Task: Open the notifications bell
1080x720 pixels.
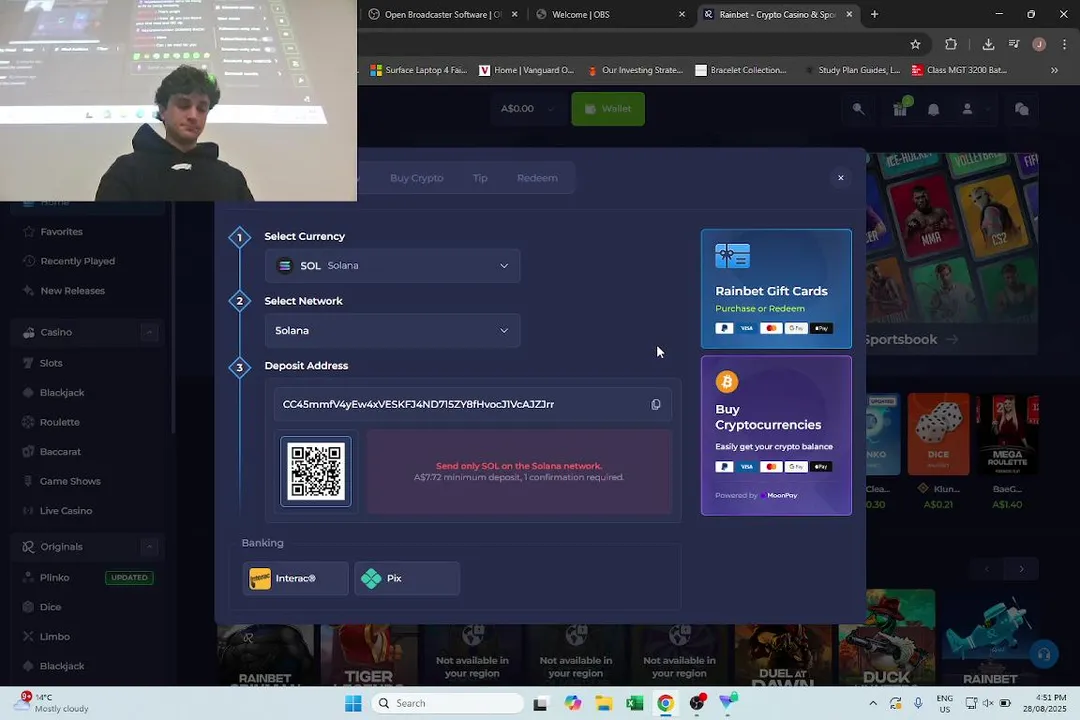Action: 934,110
